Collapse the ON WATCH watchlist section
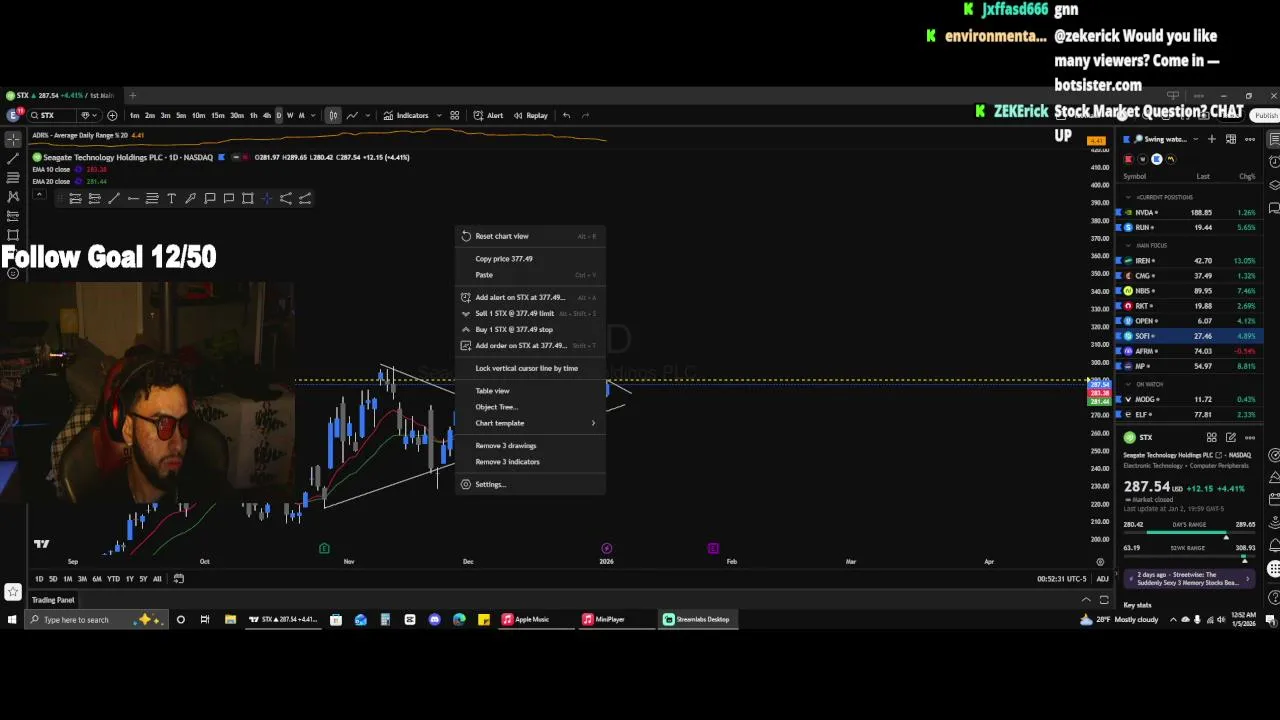Image resolution: width=1280 pixels, height=720 pixels. click(1129, 384)
